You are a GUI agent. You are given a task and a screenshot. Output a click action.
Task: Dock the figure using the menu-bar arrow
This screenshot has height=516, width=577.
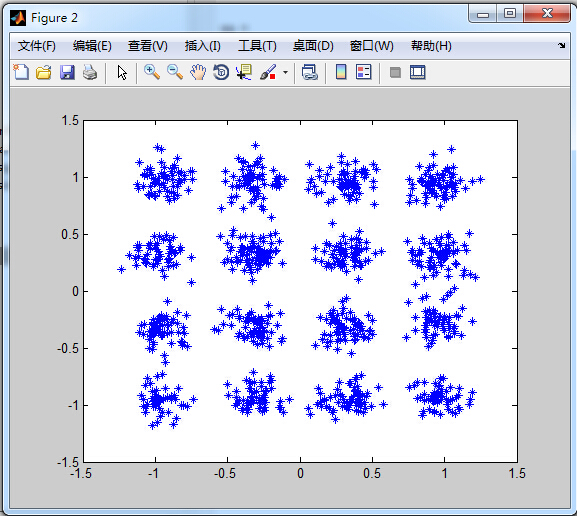[562, 46]
